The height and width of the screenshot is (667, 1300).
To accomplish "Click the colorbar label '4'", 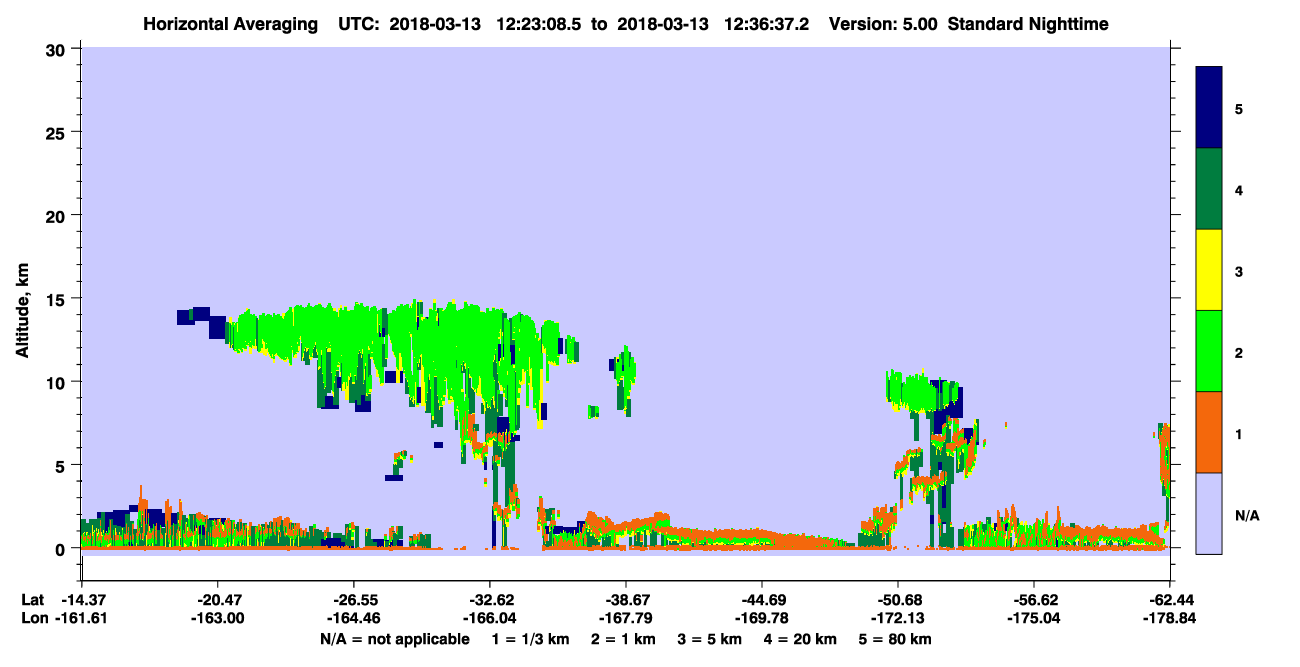I will pyautogui.click(x=1239, y=189).
